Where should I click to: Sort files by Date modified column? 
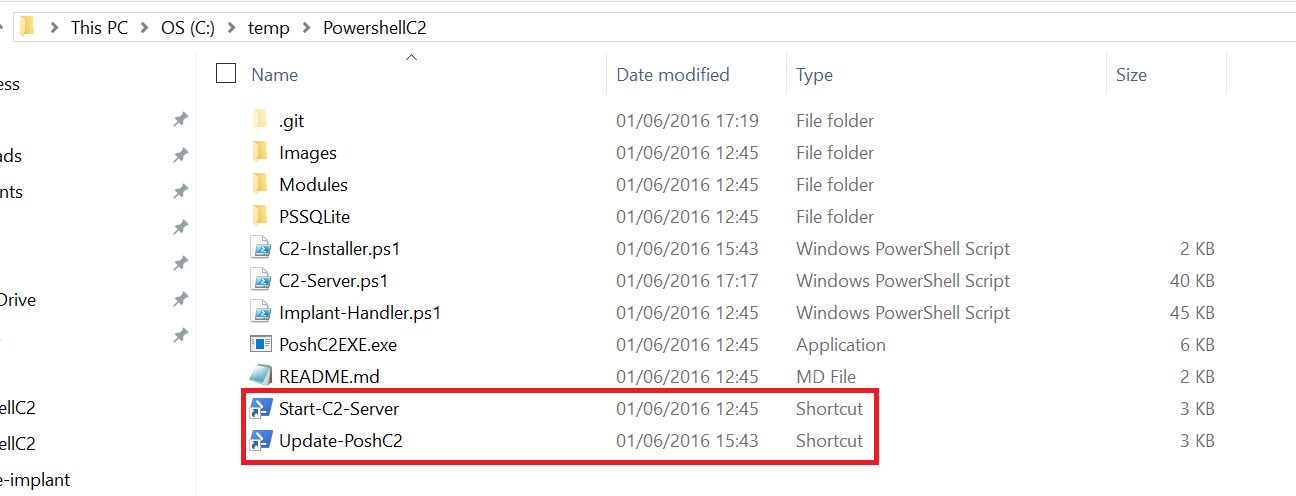672,74
